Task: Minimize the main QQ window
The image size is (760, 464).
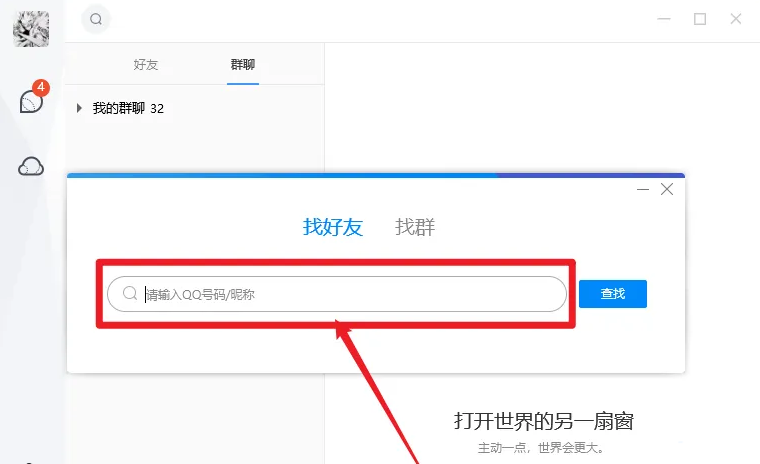Action: (x=664, y=19)
